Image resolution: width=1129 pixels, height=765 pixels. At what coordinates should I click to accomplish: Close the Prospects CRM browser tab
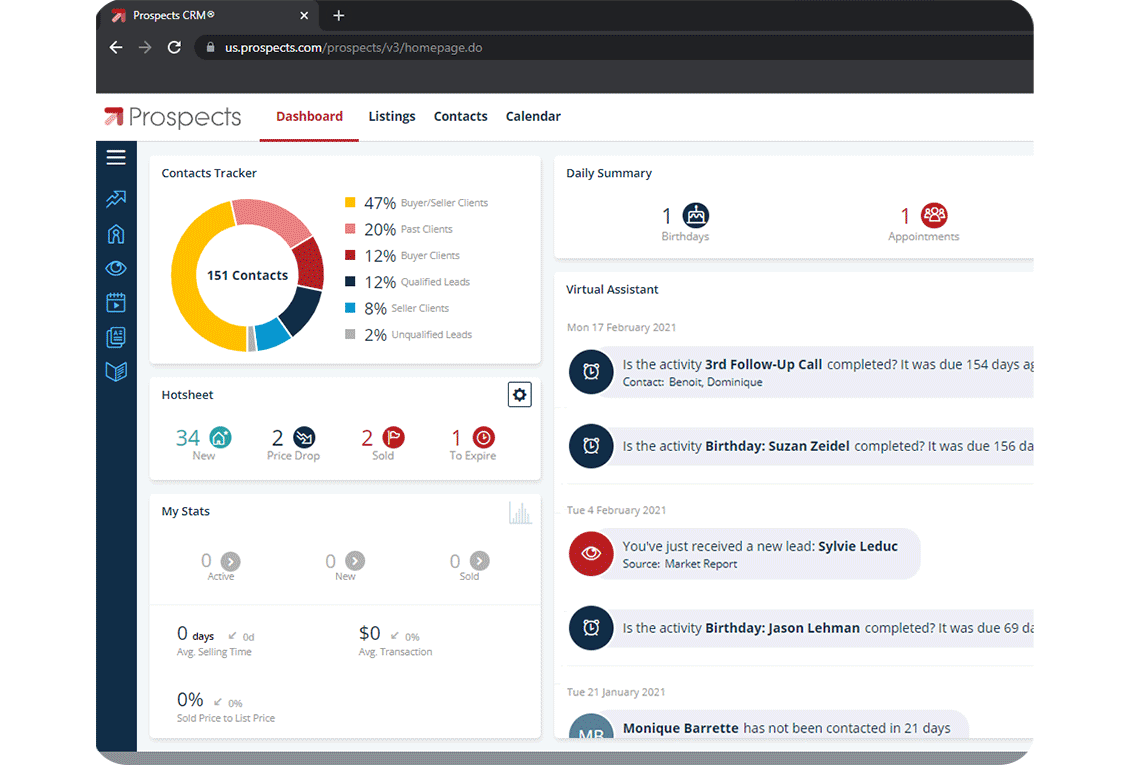click(x=304, y=15)
